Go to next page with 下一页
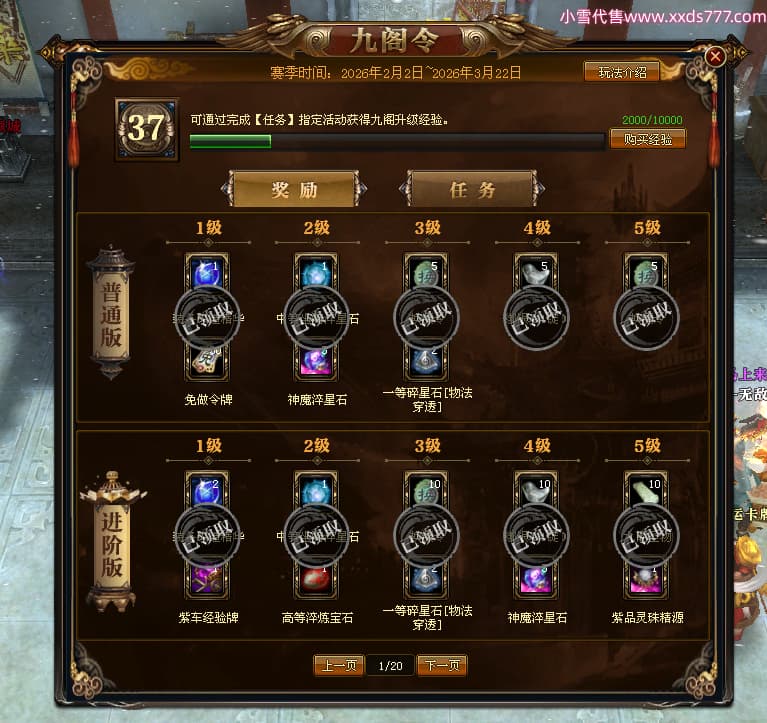This screenshot has height=723, width=767. click(x=442, y=666)
